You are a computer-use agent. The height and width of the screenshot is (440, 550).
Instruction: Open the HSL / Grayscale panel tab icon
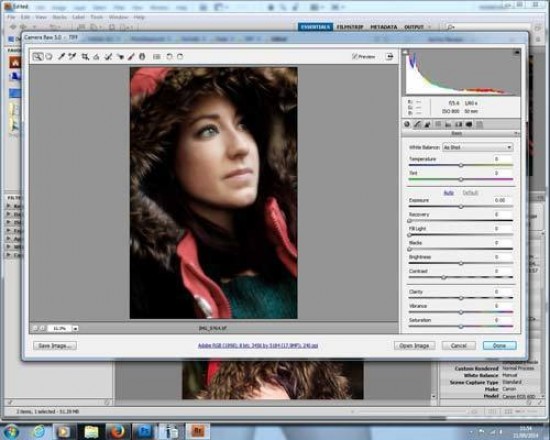pos(438,124)
